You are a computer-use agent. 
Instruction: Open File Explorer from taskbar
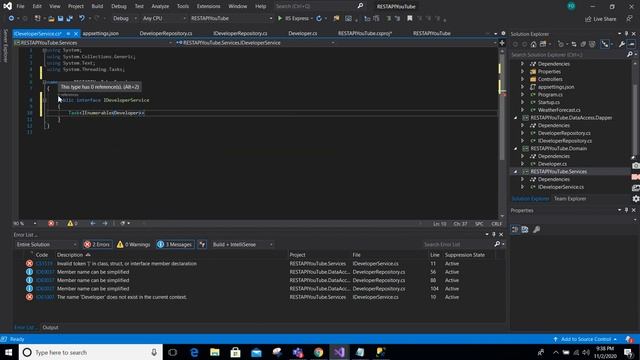pyautogui.click(x=215, y=352)
